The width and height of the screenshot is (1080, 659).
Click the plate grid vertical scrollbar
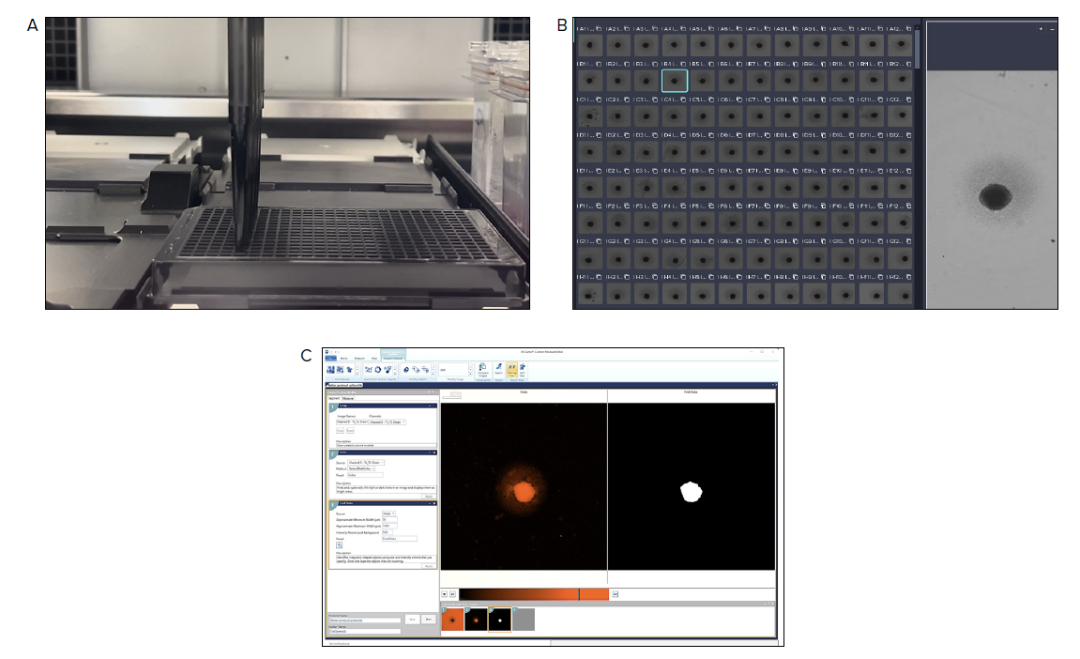917,47
